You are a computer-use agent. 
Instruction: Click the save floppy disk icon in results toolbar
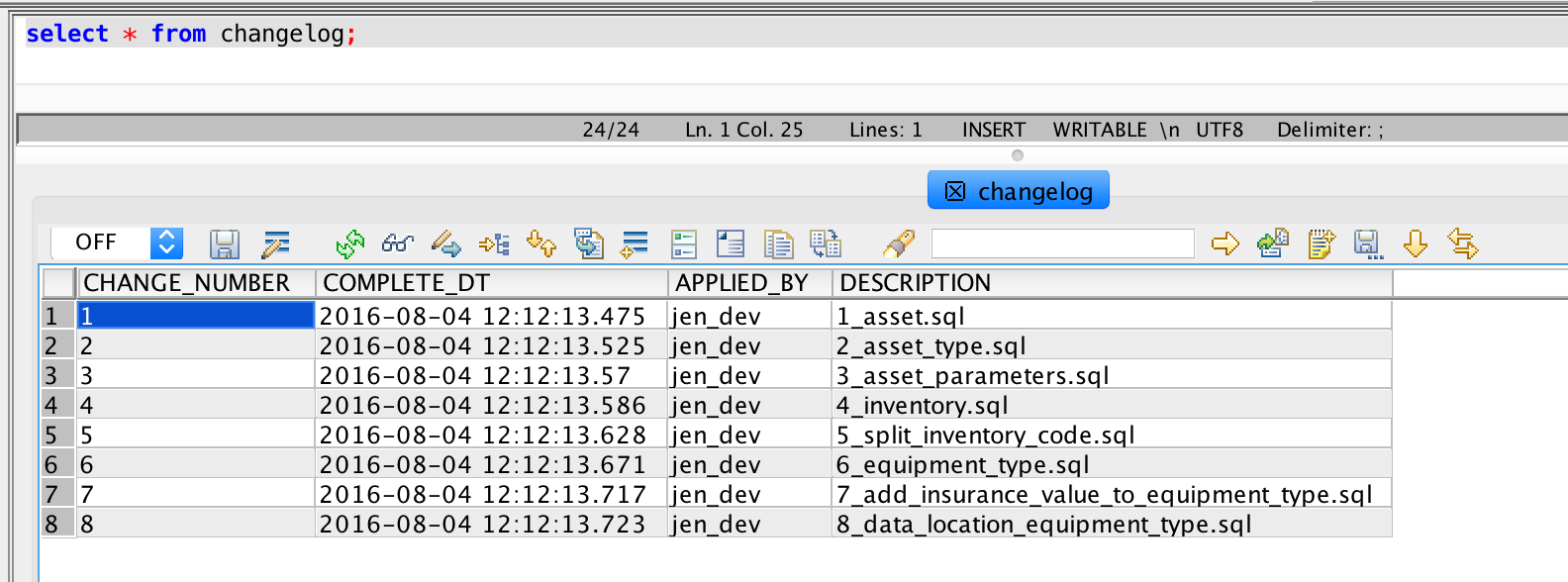point(224,243)
